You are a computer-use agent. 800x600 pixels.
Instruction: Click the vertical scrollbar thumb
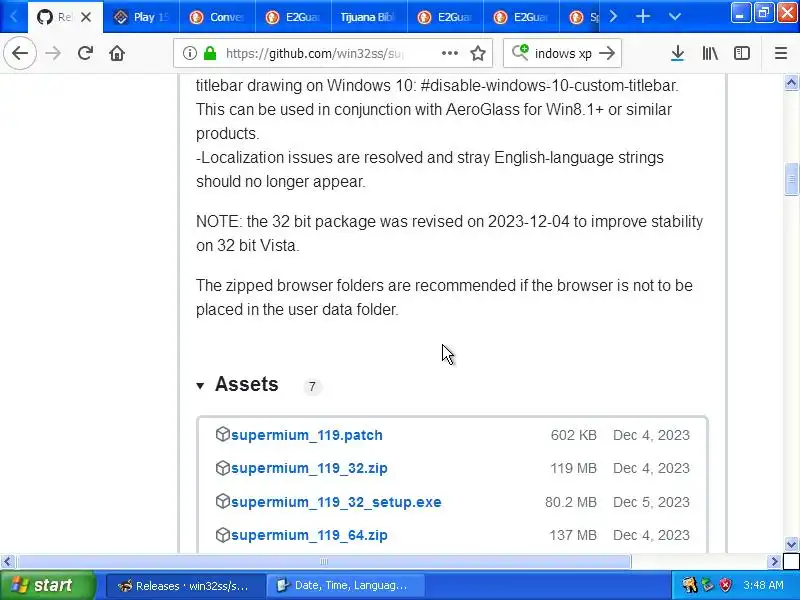(791, 179)
